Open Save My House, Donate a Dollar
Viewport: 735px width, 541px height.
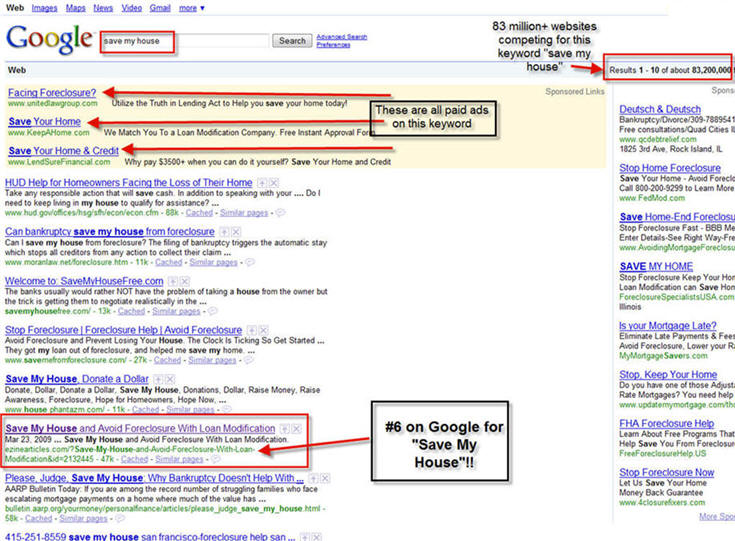pyautogui.click(x=77, y=379)
